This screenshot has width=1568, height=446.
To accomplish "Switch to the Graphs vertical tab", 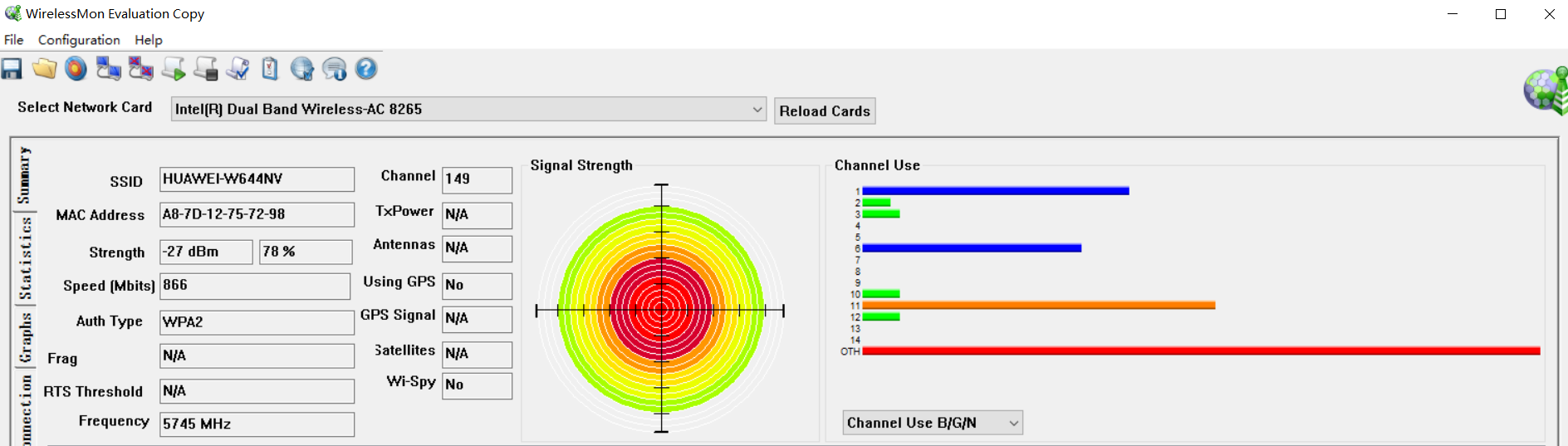I will tap(25, 338).
